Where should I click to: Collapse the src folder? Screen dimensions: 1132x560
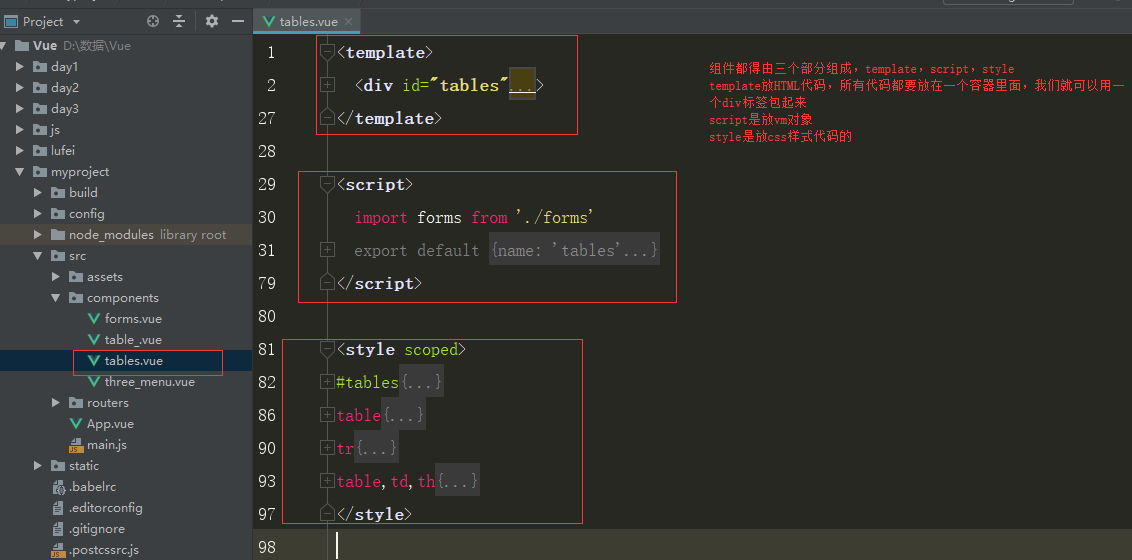[x=38, y=255]
